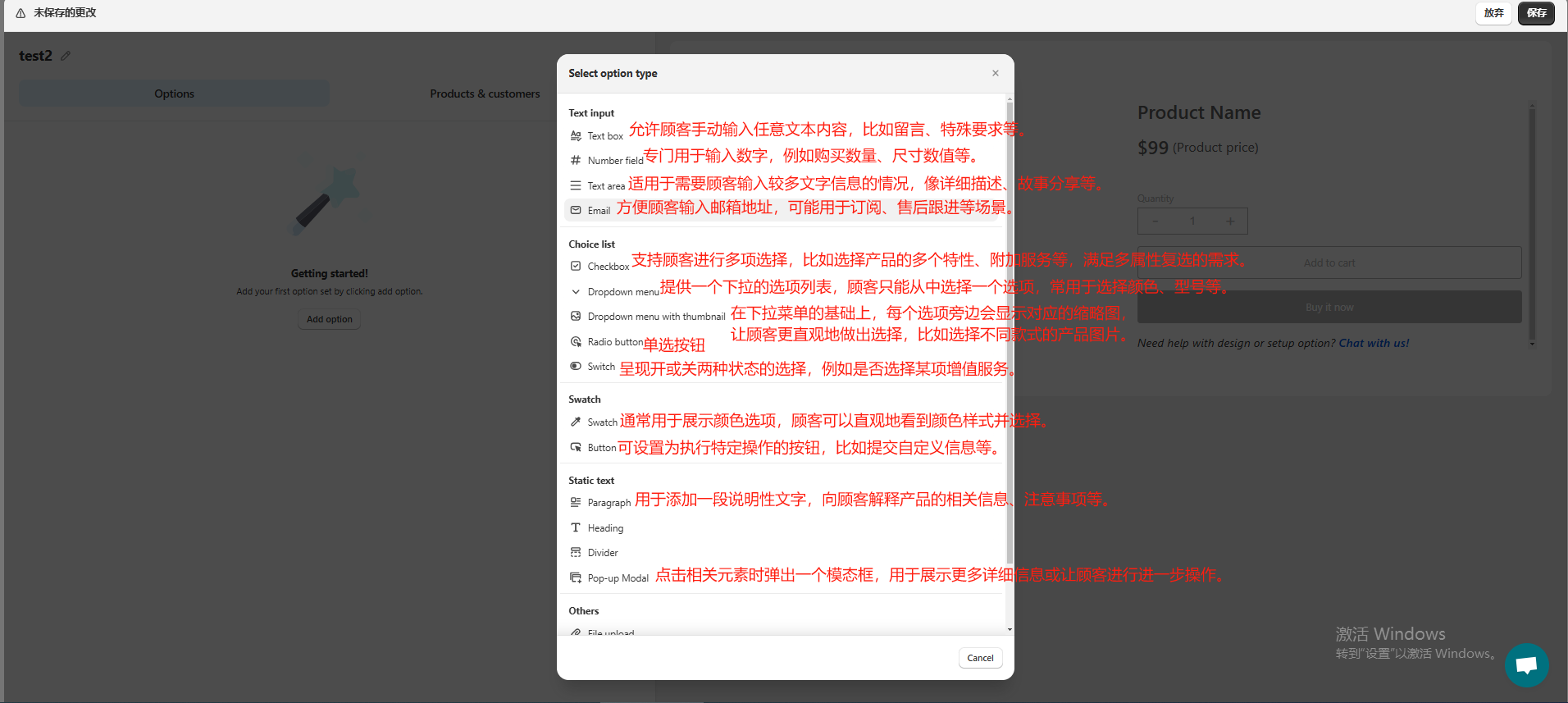The height and width of the screenshot is (703, 1568).
Task: Select the Switch option label
Action: coord(601,367)
